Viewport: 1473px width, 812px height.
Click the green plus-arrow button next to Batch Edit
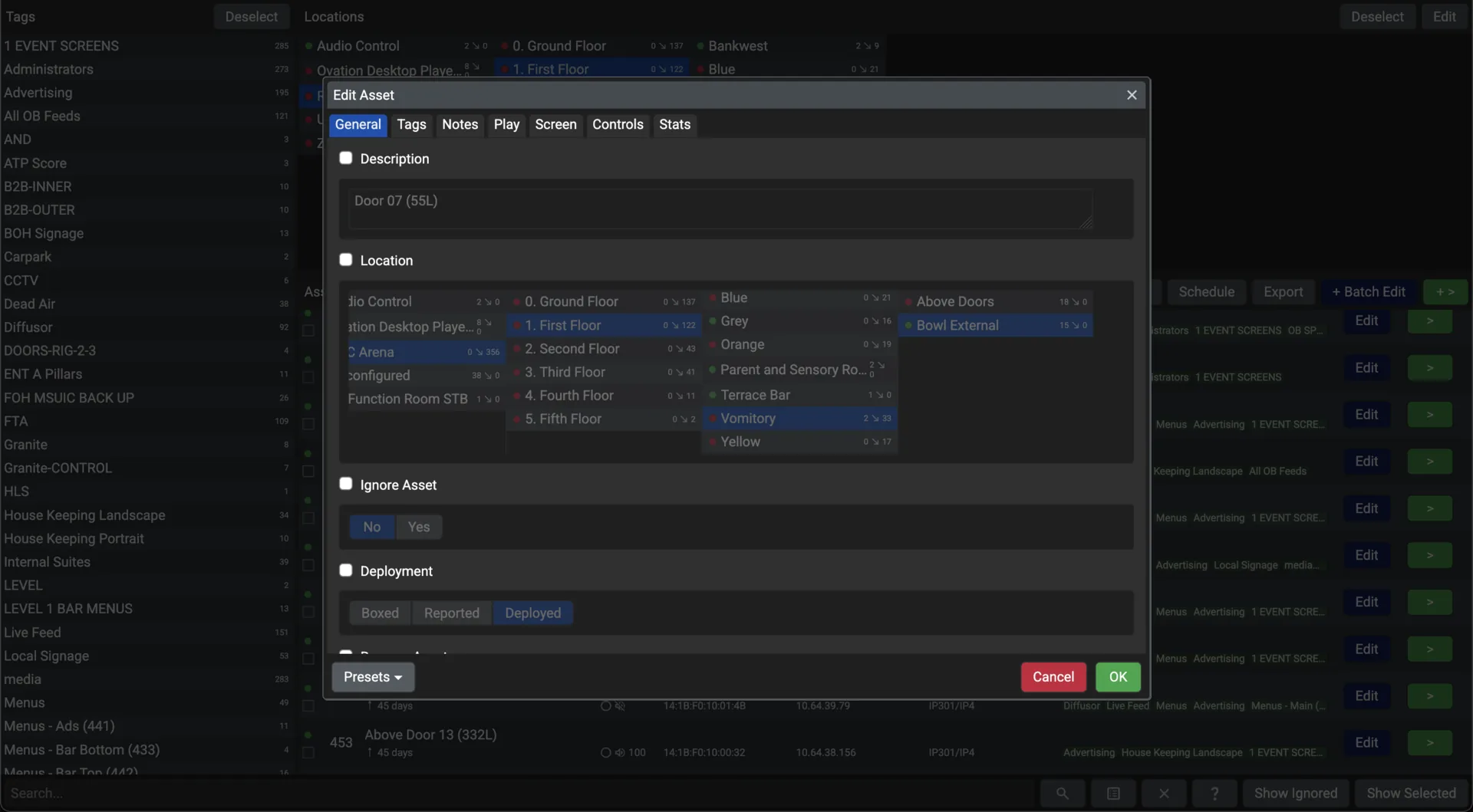[1445, 292]
